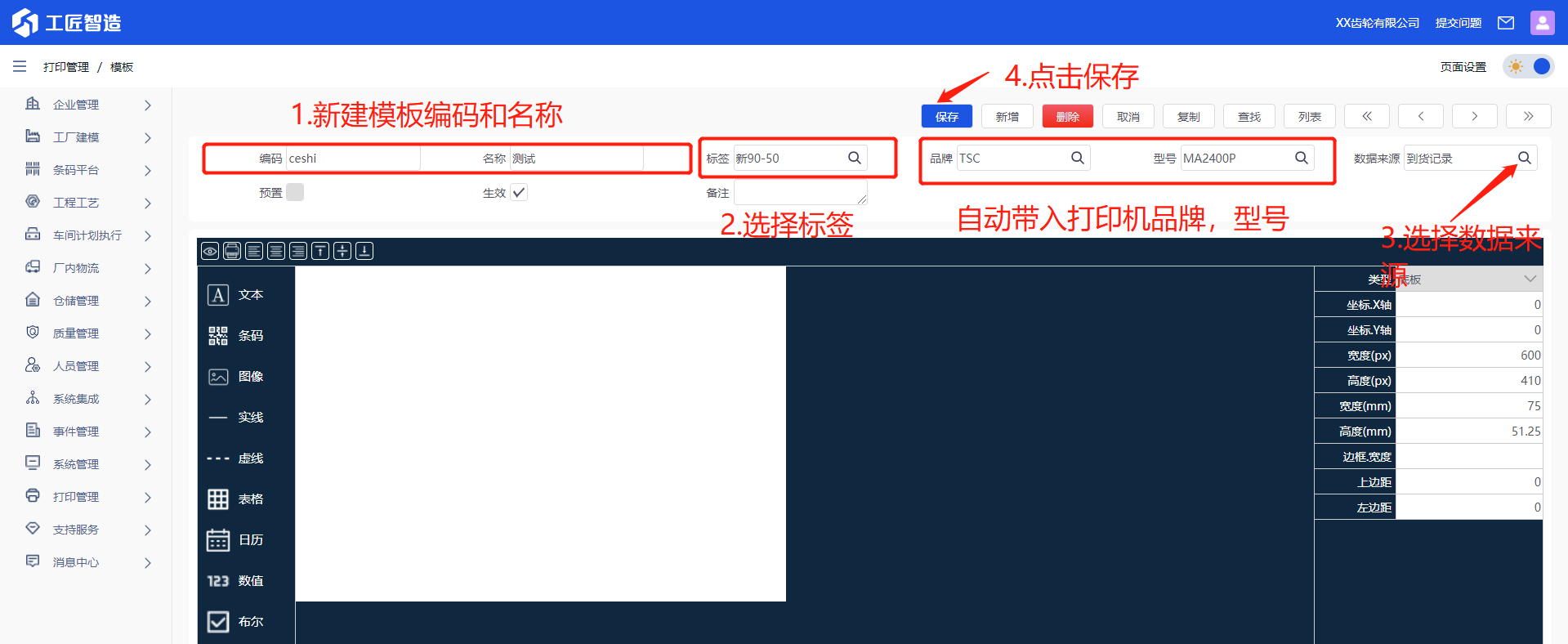The width and height of the screenshot is (1568, 644).
Task: Click the preview eye icon in designer toolbar
Action: pos(210,251)
